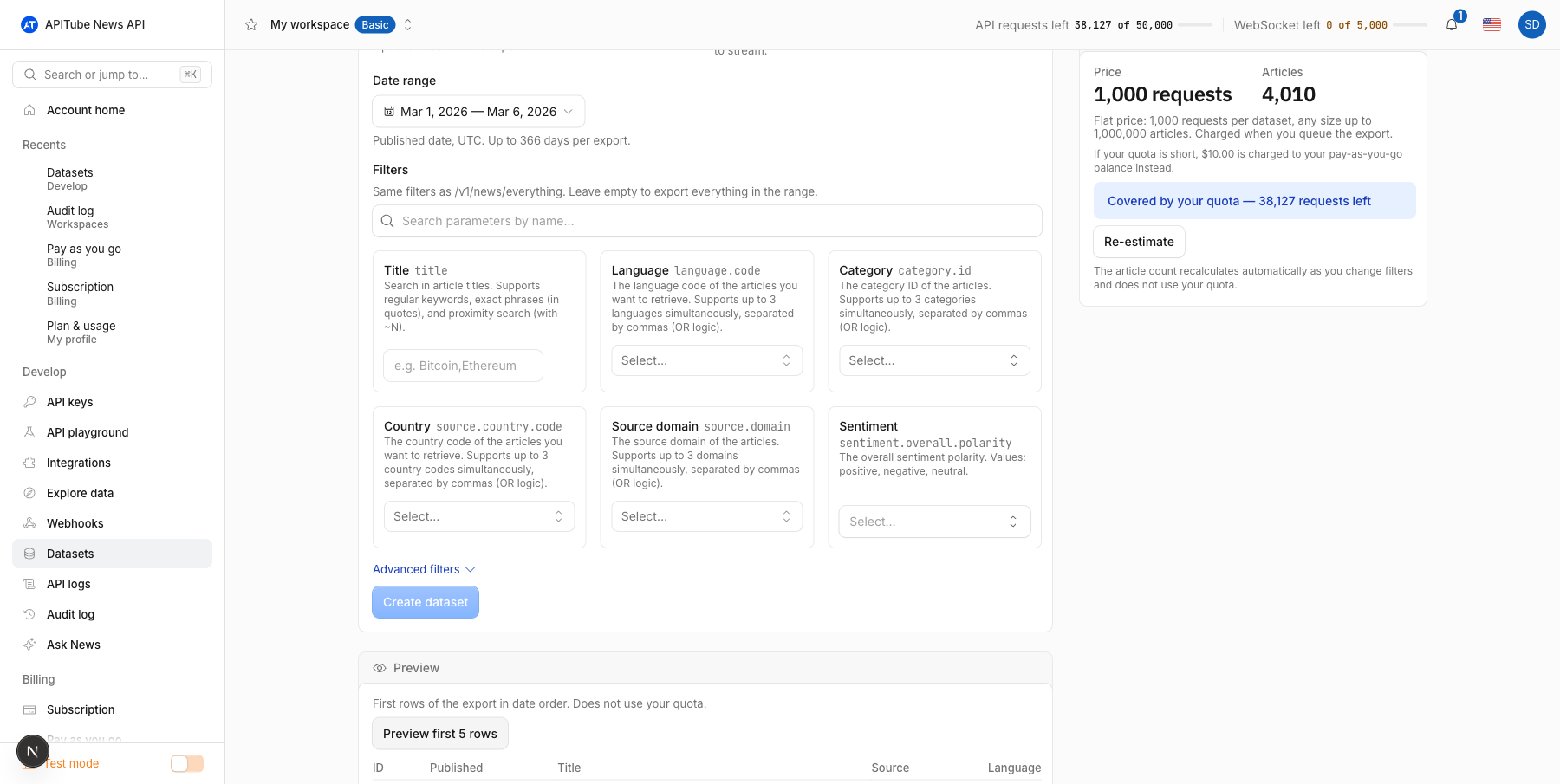Viewport: 1560px width, 784px height.
Task: Open the Language select dropdown
Action: pyautogui.click(x=706, y=360)
